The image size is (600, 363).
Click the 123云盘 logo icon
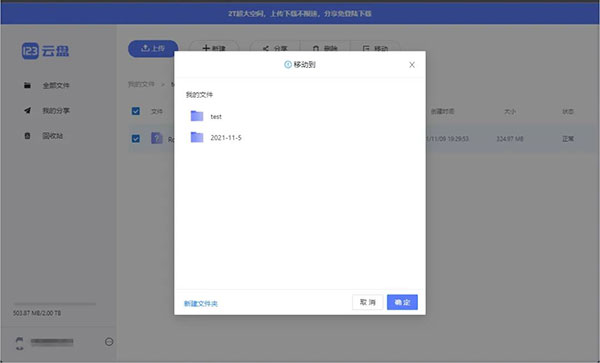(x=30, y=51)
